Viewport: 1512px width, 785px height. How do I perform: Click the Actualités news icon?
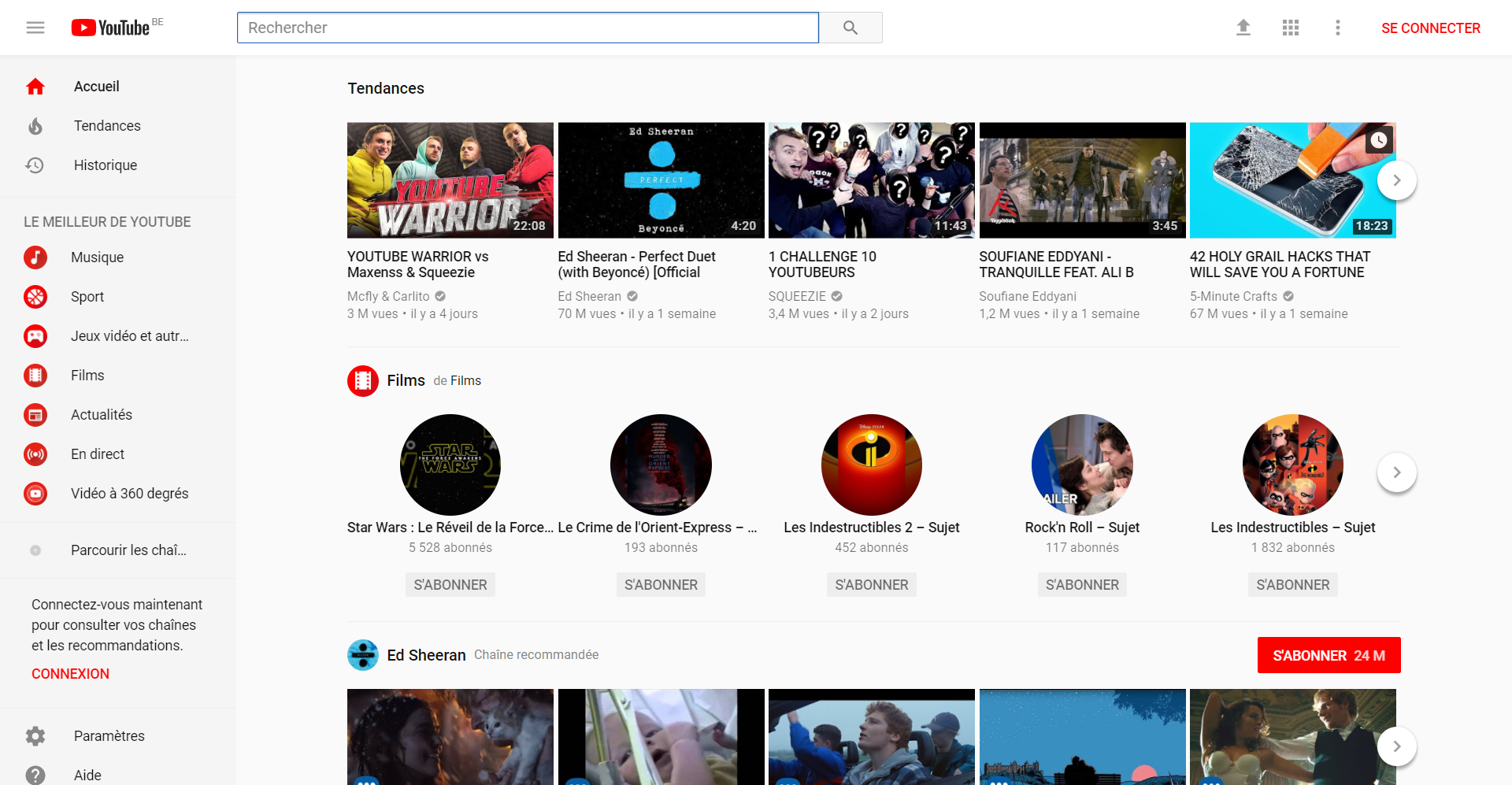click(x=35, y=415)
